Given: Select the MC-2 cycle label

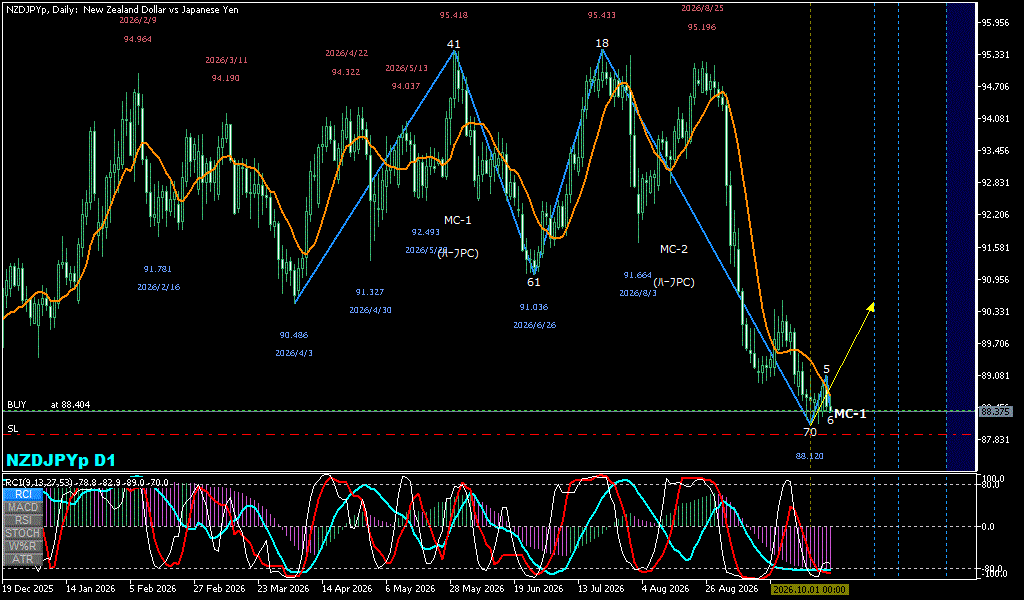Looking at the screenshot, I should coord(673,249).
